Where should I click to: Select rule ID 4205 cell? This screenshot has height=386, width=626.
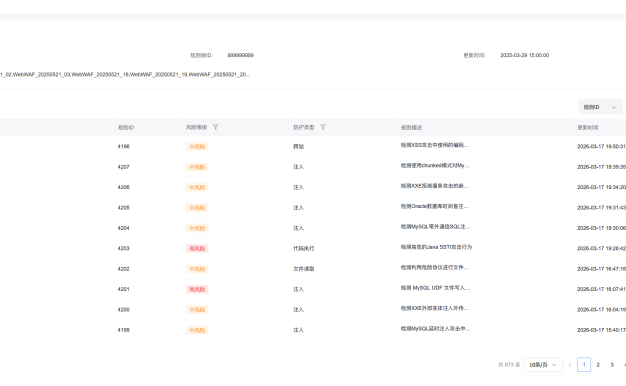[x=123, y=208]
